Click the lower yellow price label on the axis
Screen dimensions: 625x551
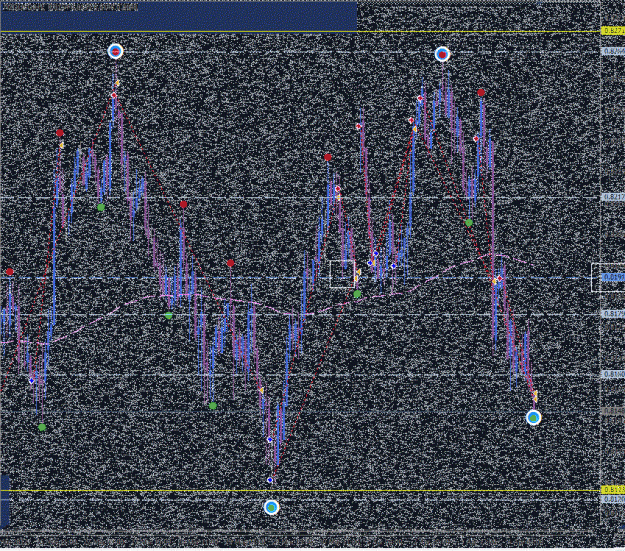point(613,490)
